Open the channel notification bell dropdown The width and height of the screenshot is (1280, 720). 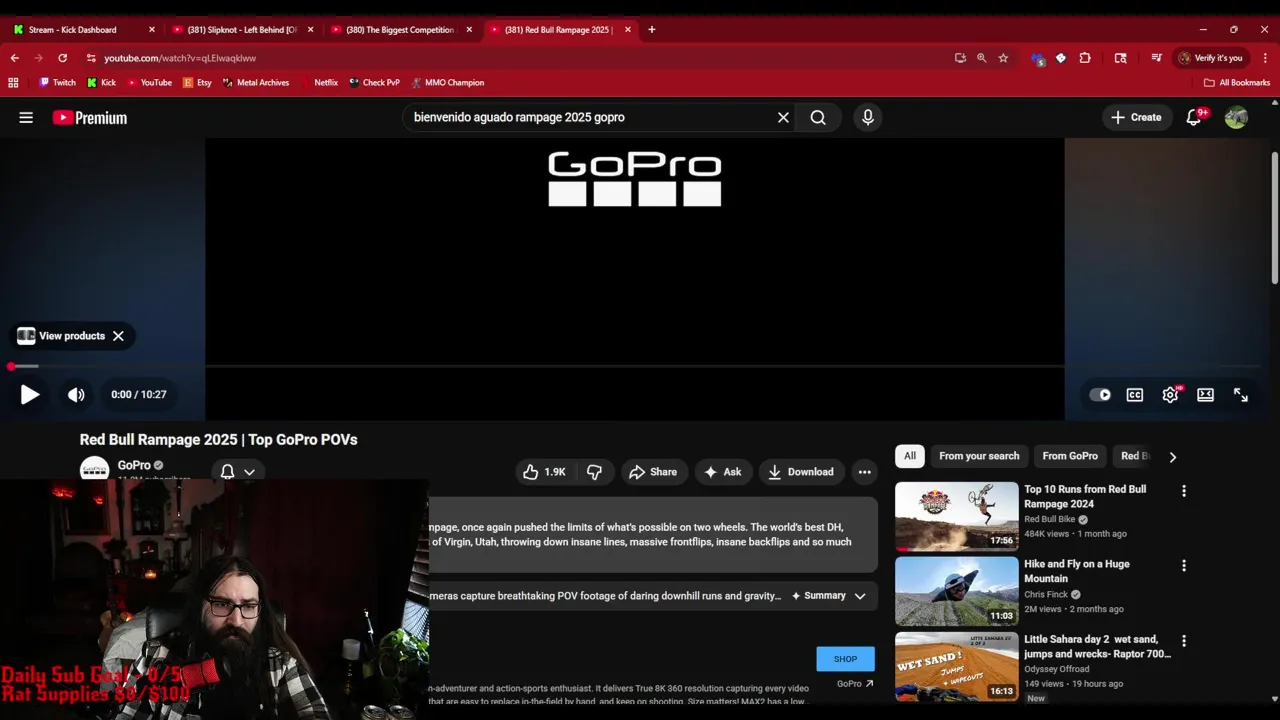[238, 472]
